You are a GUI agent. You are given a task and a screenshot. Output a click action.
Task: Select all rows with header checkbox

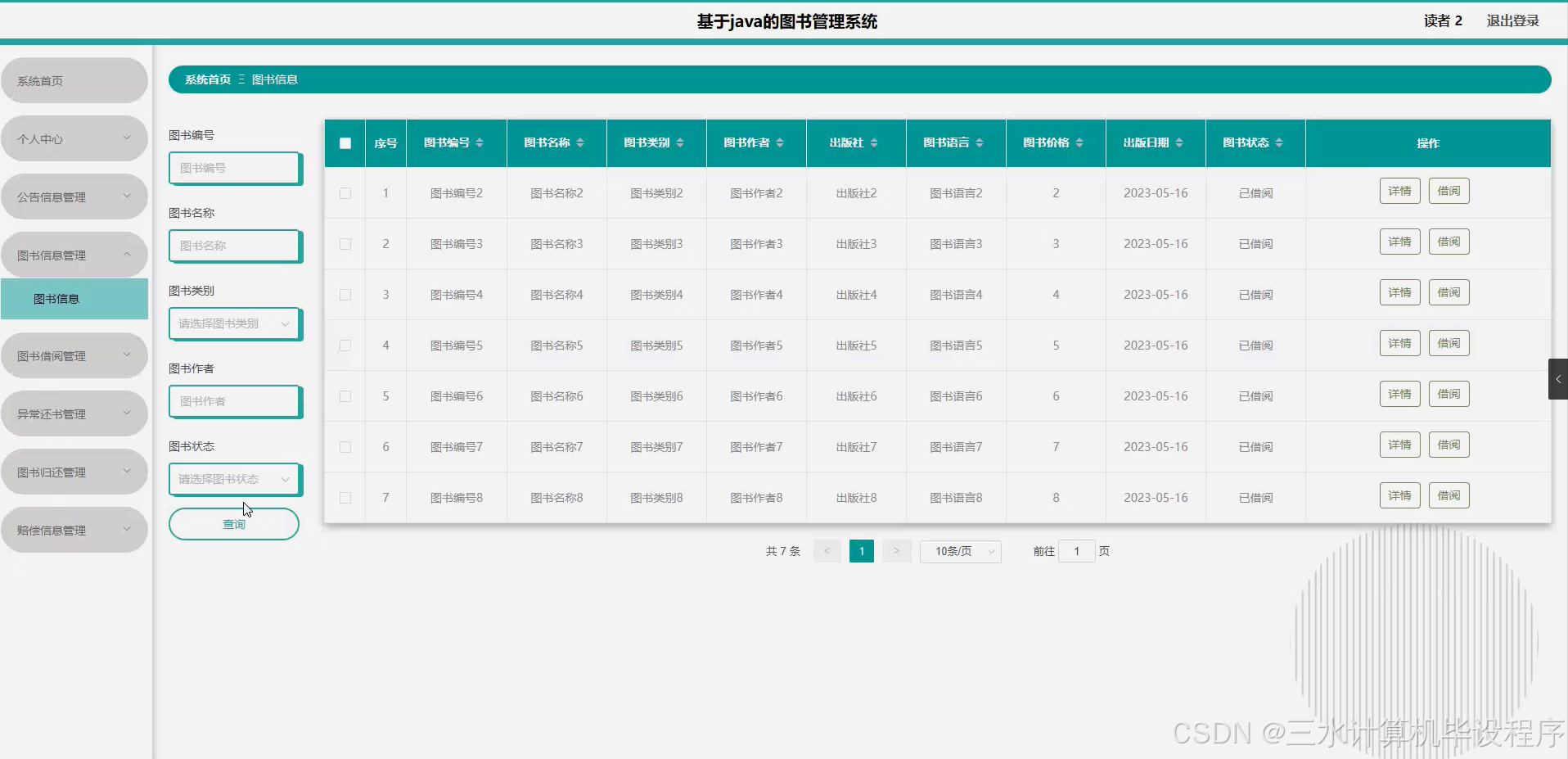click(345, 142)
